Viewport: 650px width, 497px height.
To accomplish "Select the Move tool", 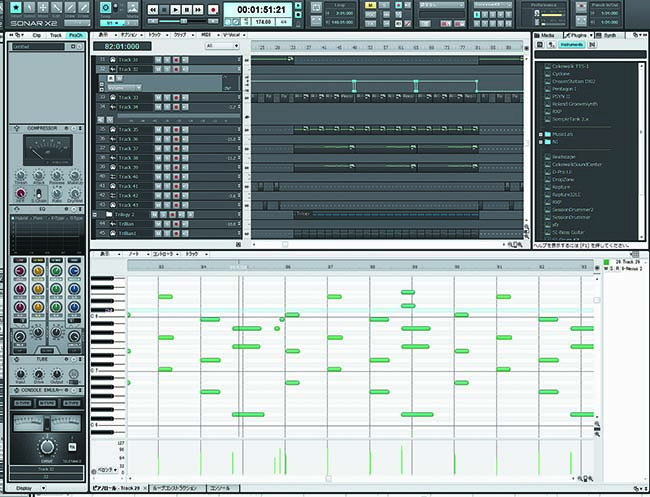I will [43, 7].
